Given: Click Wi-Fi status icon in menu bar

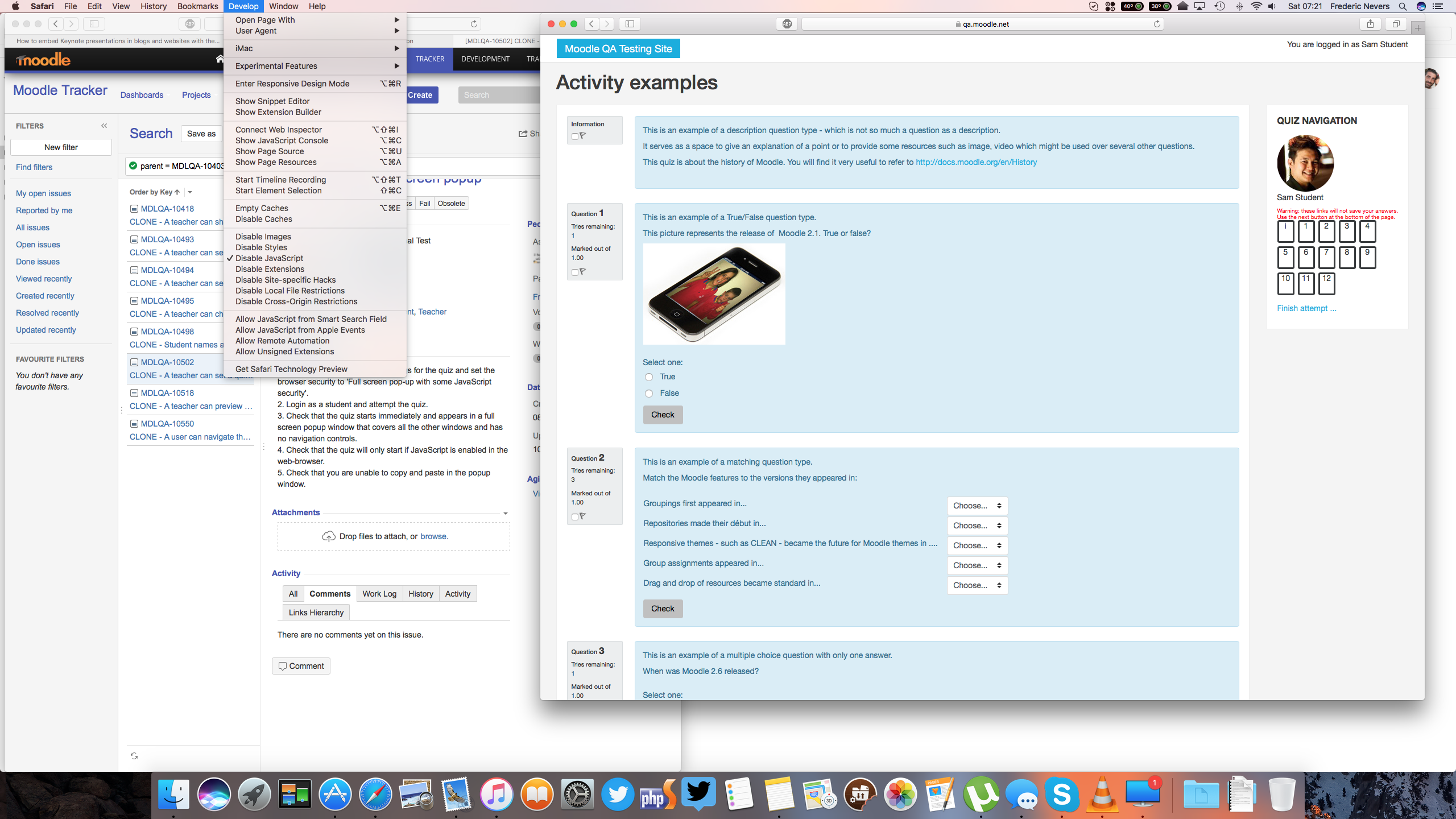Looking at the screenshot, I should 1256,6.
